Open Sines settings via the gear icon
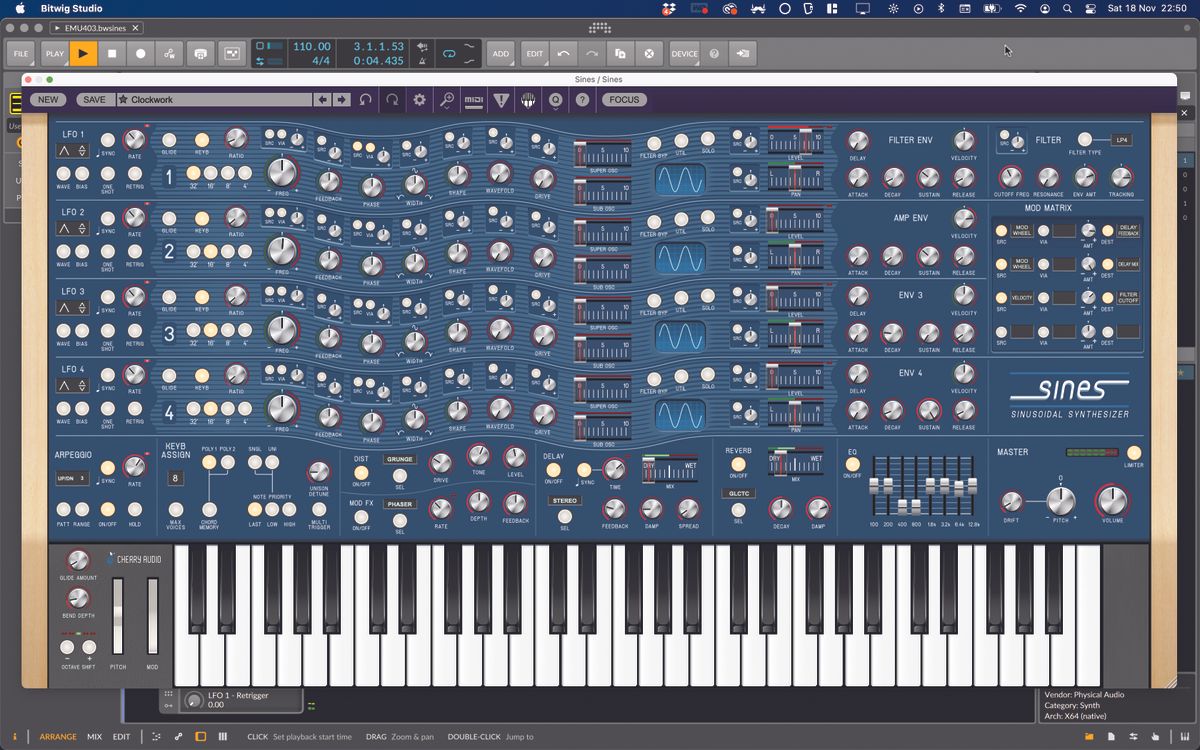 coord(420,100)
